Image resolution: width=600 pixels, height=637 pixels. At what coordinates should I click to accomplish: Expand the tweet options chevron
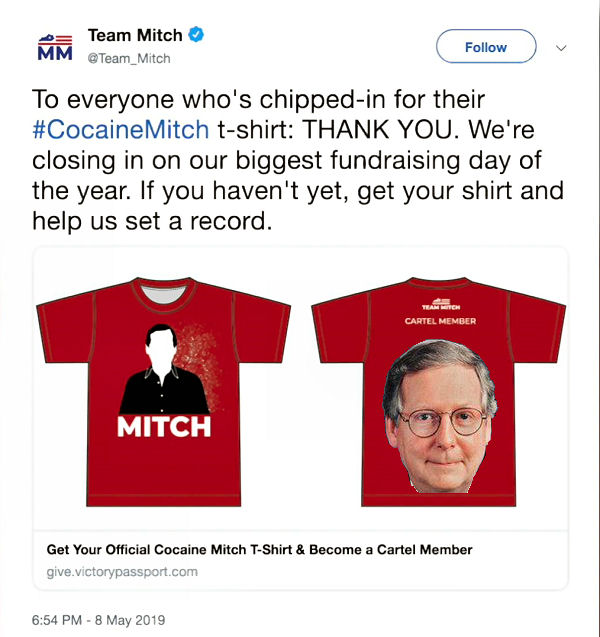coord(561,48)
